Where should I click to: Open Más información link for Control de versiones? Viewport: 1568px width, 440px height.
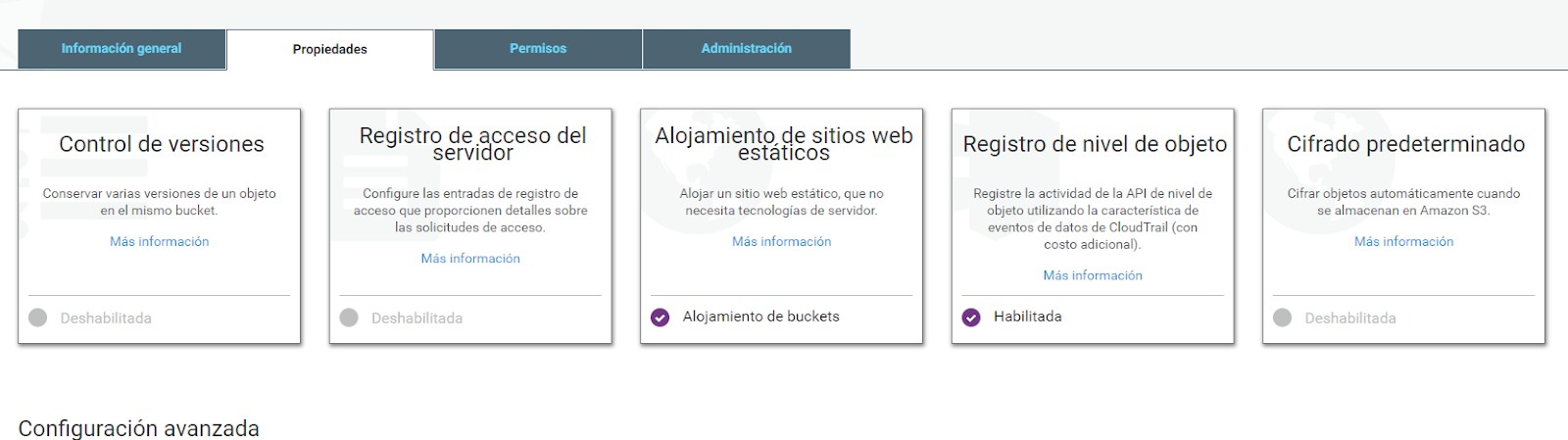(160, 242)
